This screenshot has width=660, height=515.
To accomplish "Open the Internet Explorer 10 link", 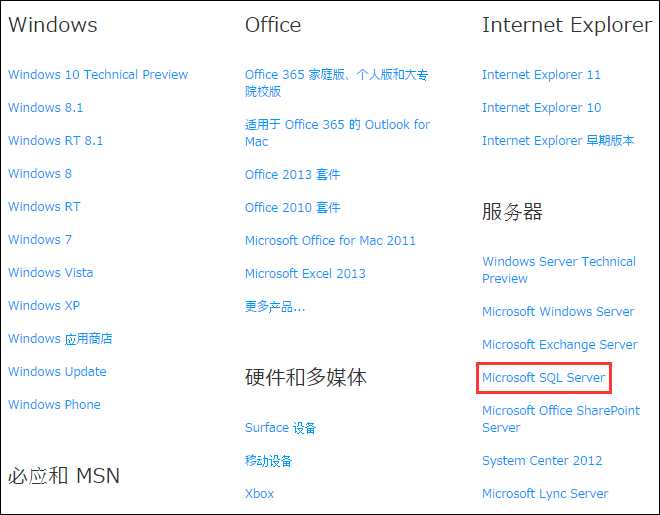I will [541, 107].
